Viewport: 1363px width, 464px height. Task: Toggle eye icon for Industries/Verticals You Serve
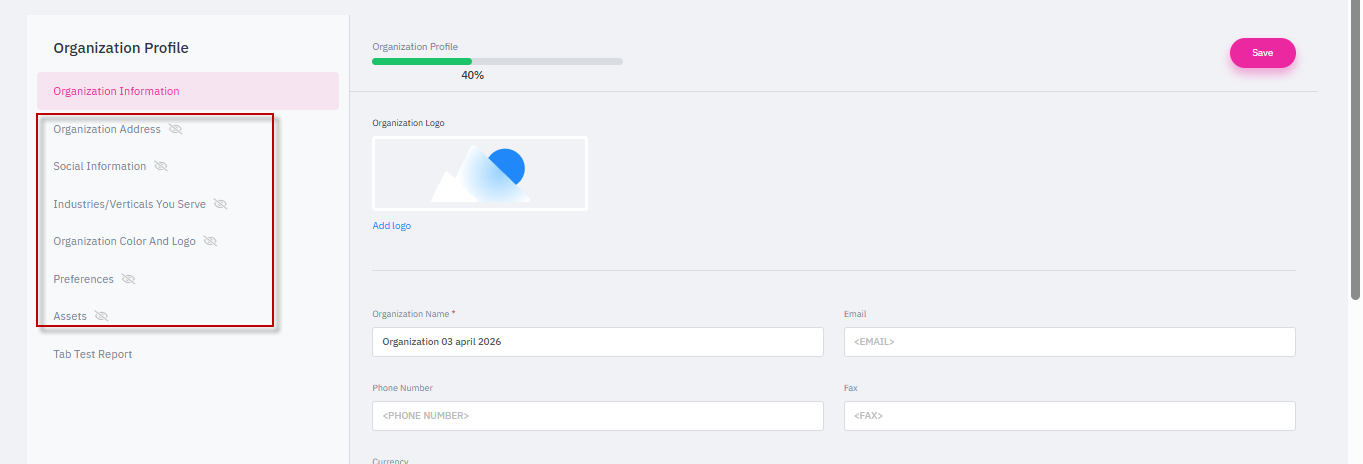[221, 204]
